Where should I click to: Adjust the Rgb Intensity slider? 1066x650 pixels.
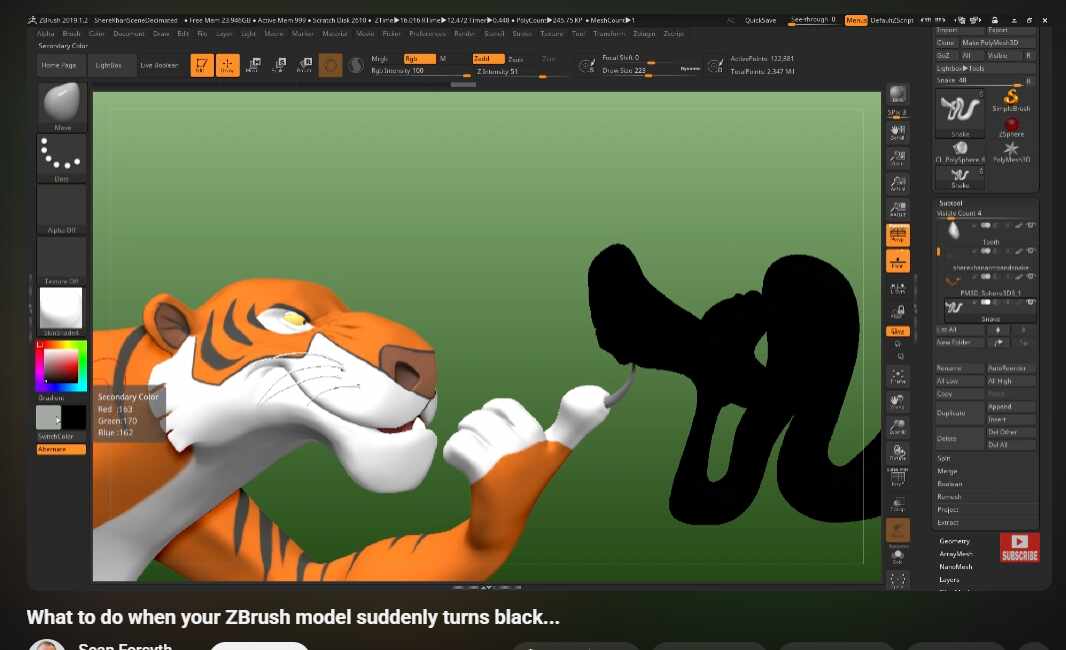(421, 71)
